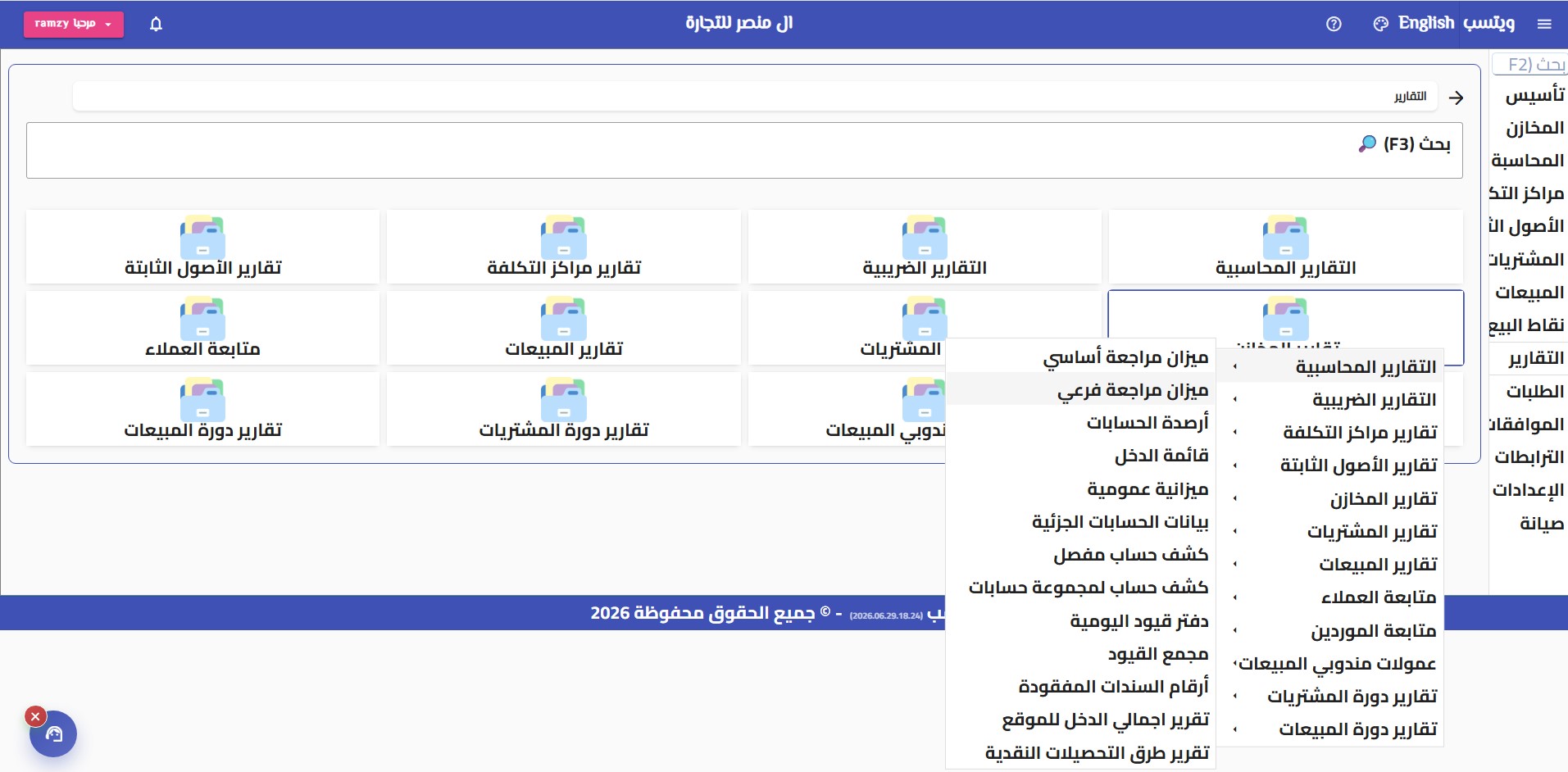Open تقرير طرق التحصيلات النقدية report
This screenshot has width=1568, height=772.
[1080, 752]
